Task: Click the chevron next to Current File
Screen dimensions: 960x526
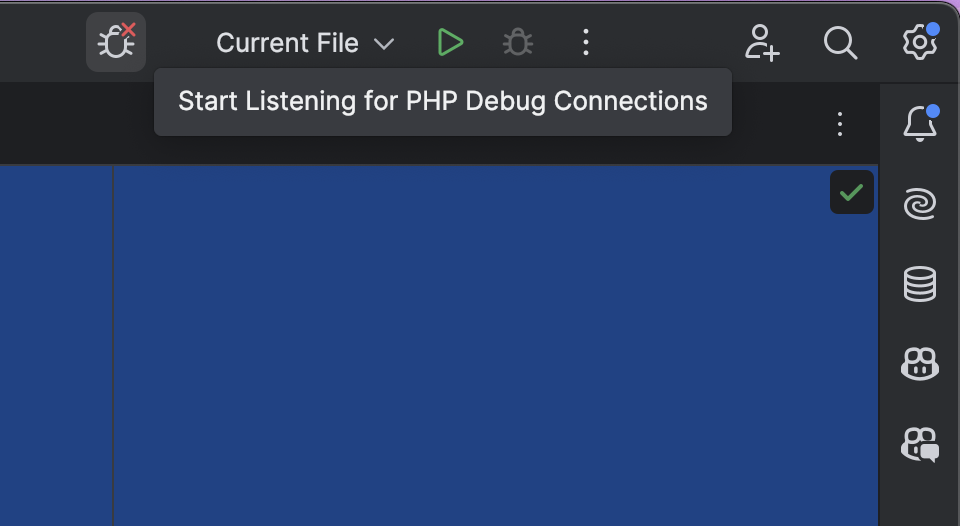Action: pos(384,44)
